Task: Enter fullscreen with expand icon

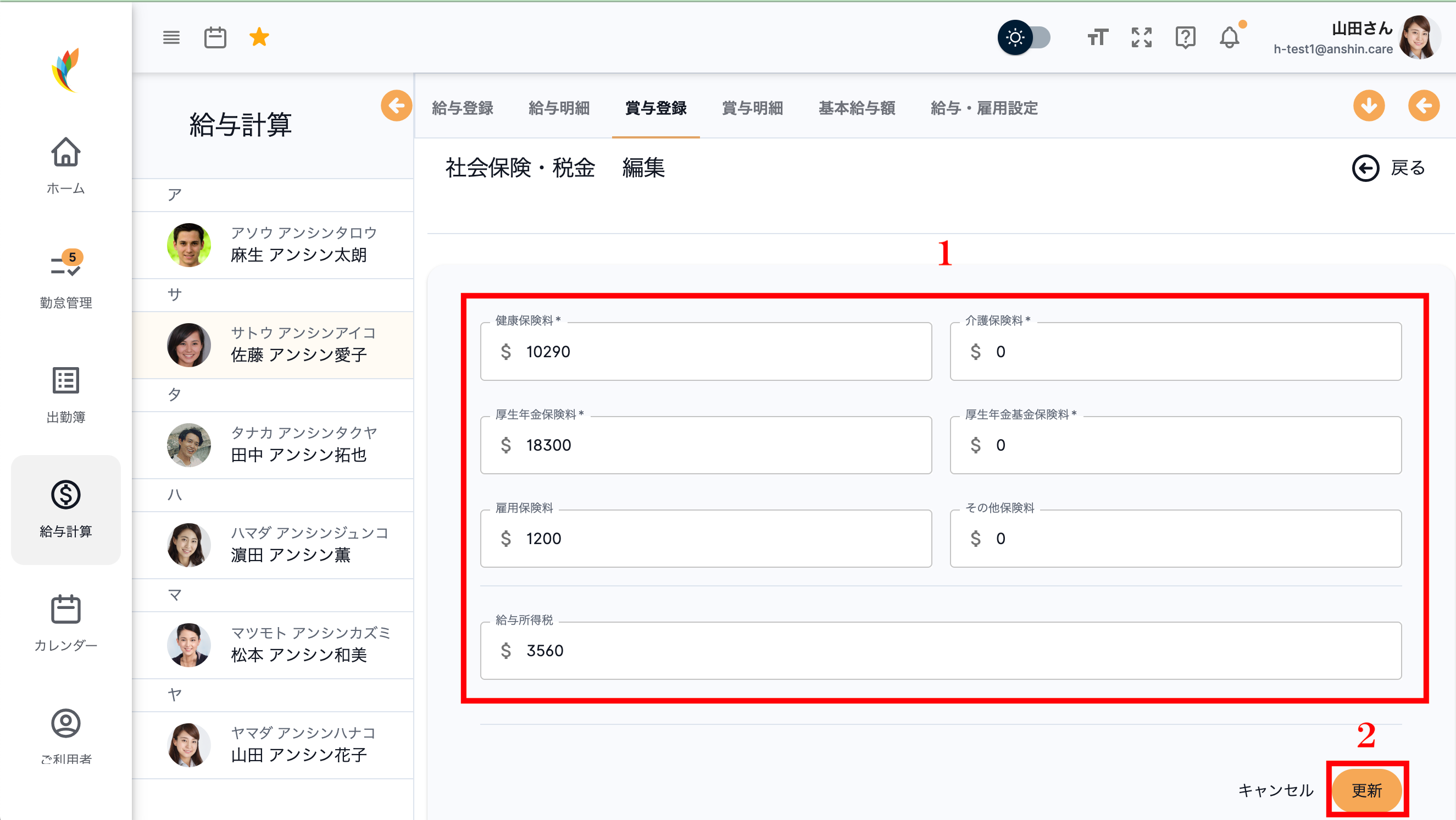Action: point(1141,37)
